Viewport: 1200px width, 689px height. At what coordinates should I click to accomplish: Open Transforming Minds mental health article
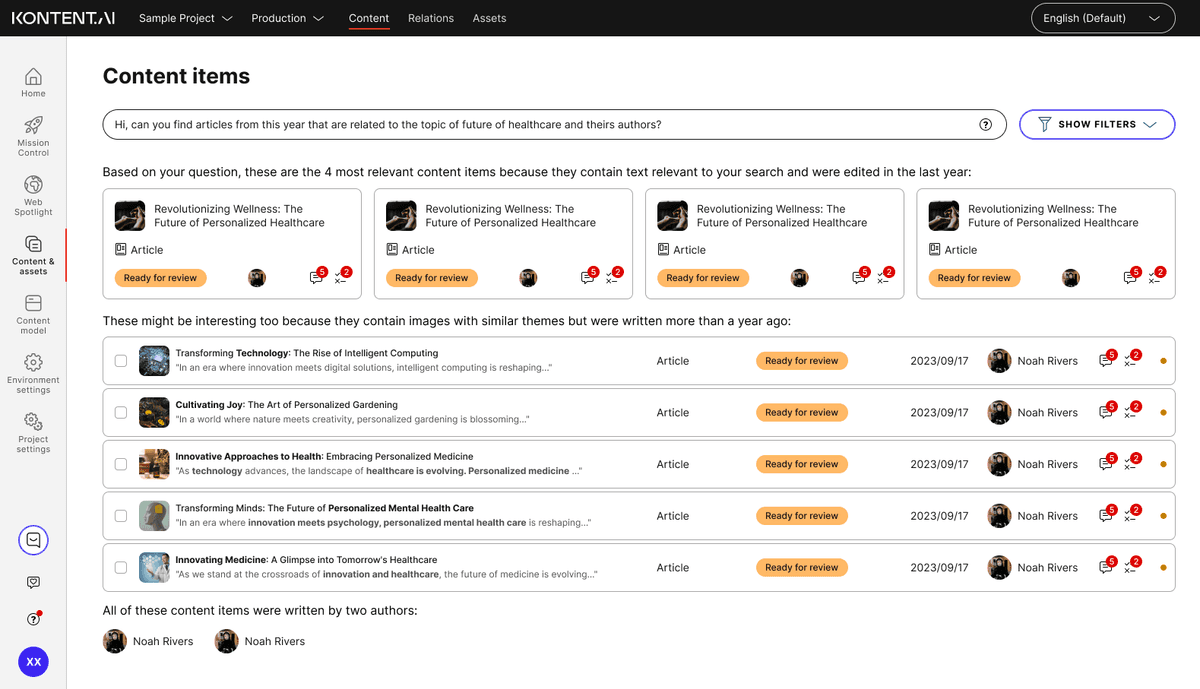[x=324, y=508]
